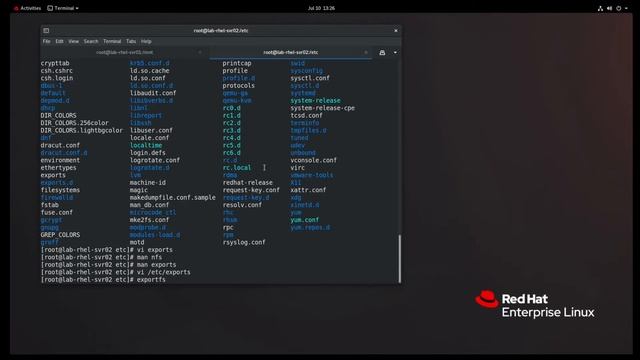Click the 'system-release-cpe' entry

click(322, 108)
